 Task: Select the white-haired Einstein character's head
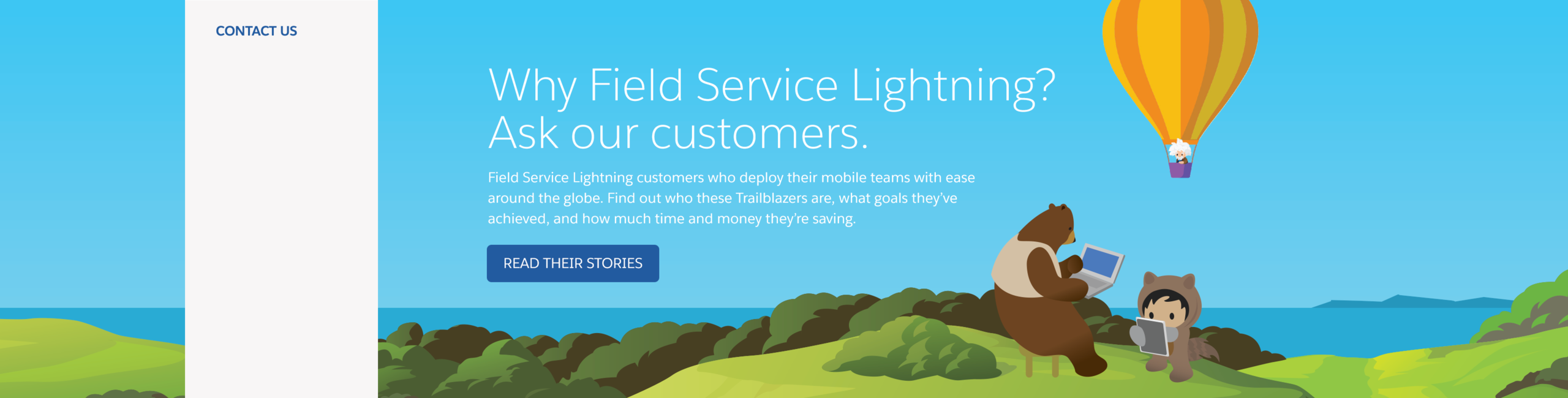coord(1180,149)
